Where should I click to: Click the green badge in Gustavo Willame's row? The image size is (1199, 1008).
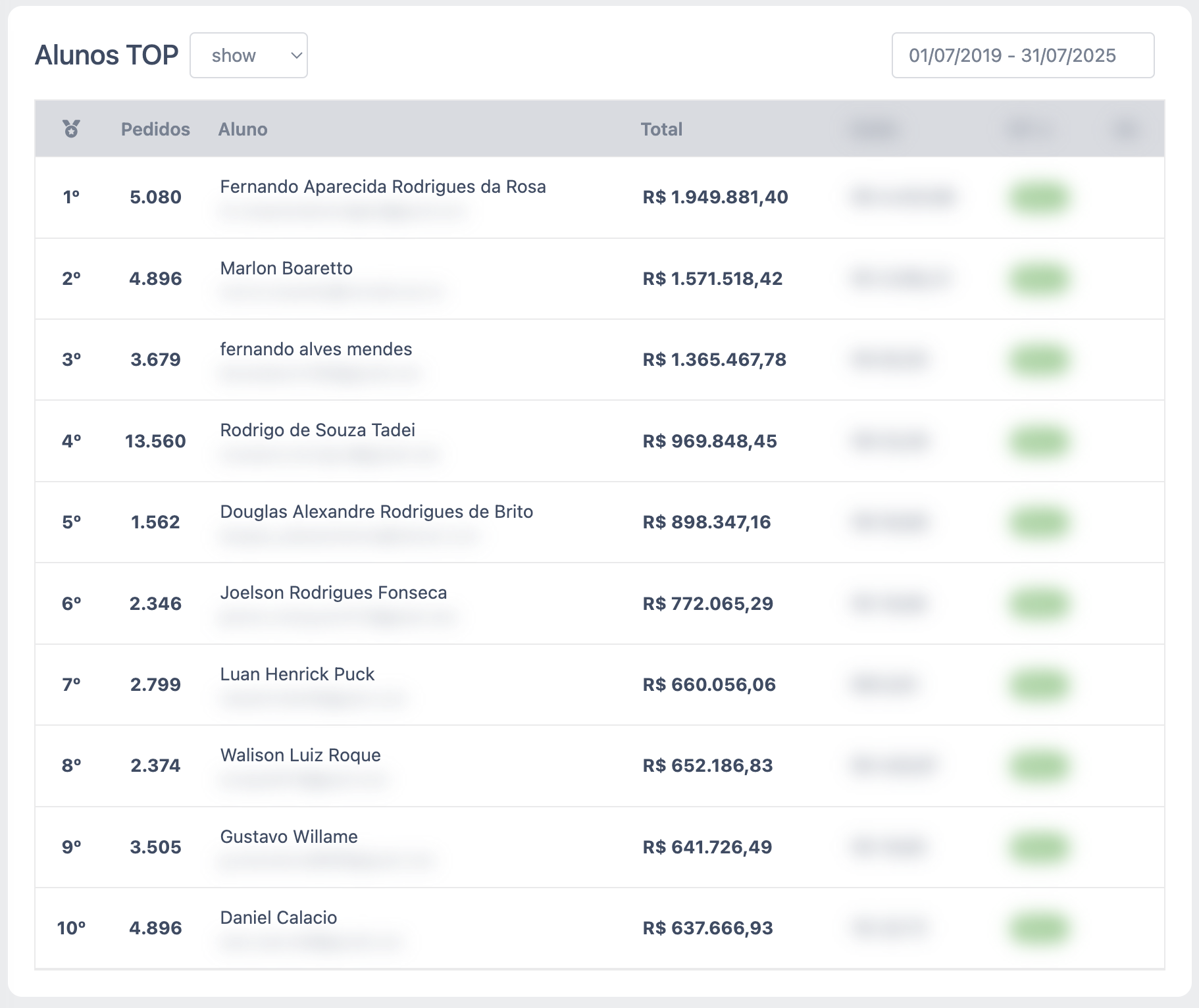tap(1039, 847)
